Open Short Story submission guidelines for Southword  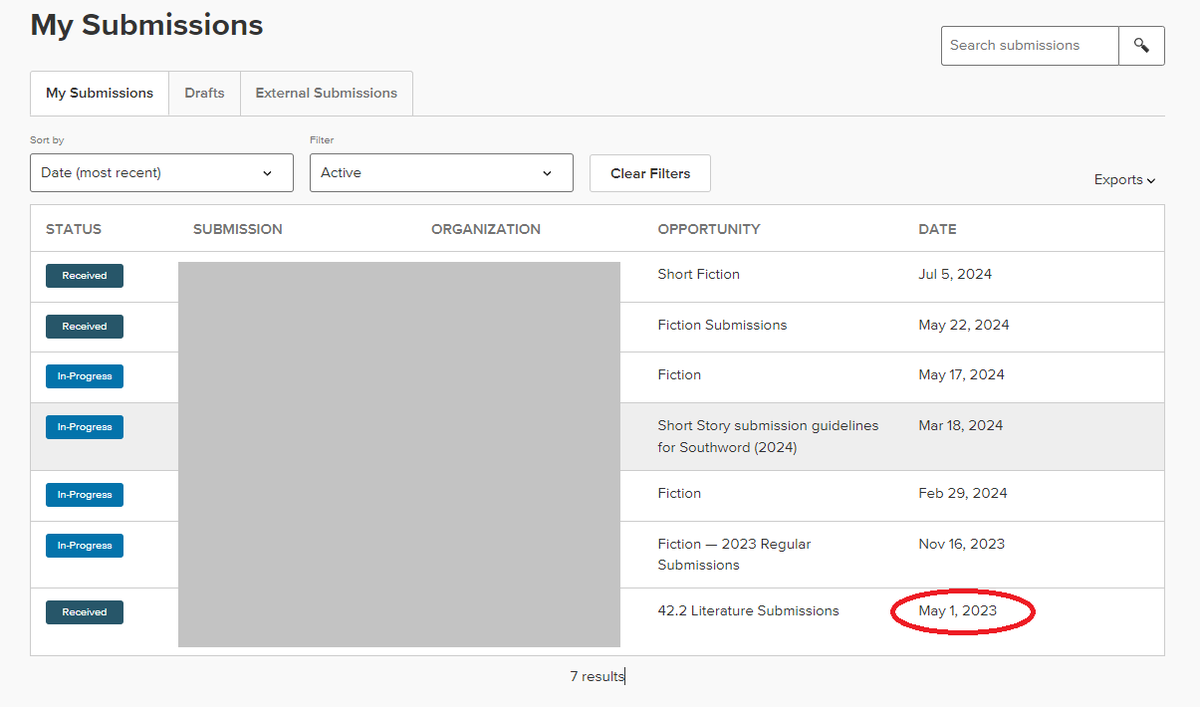coord(768,436)
